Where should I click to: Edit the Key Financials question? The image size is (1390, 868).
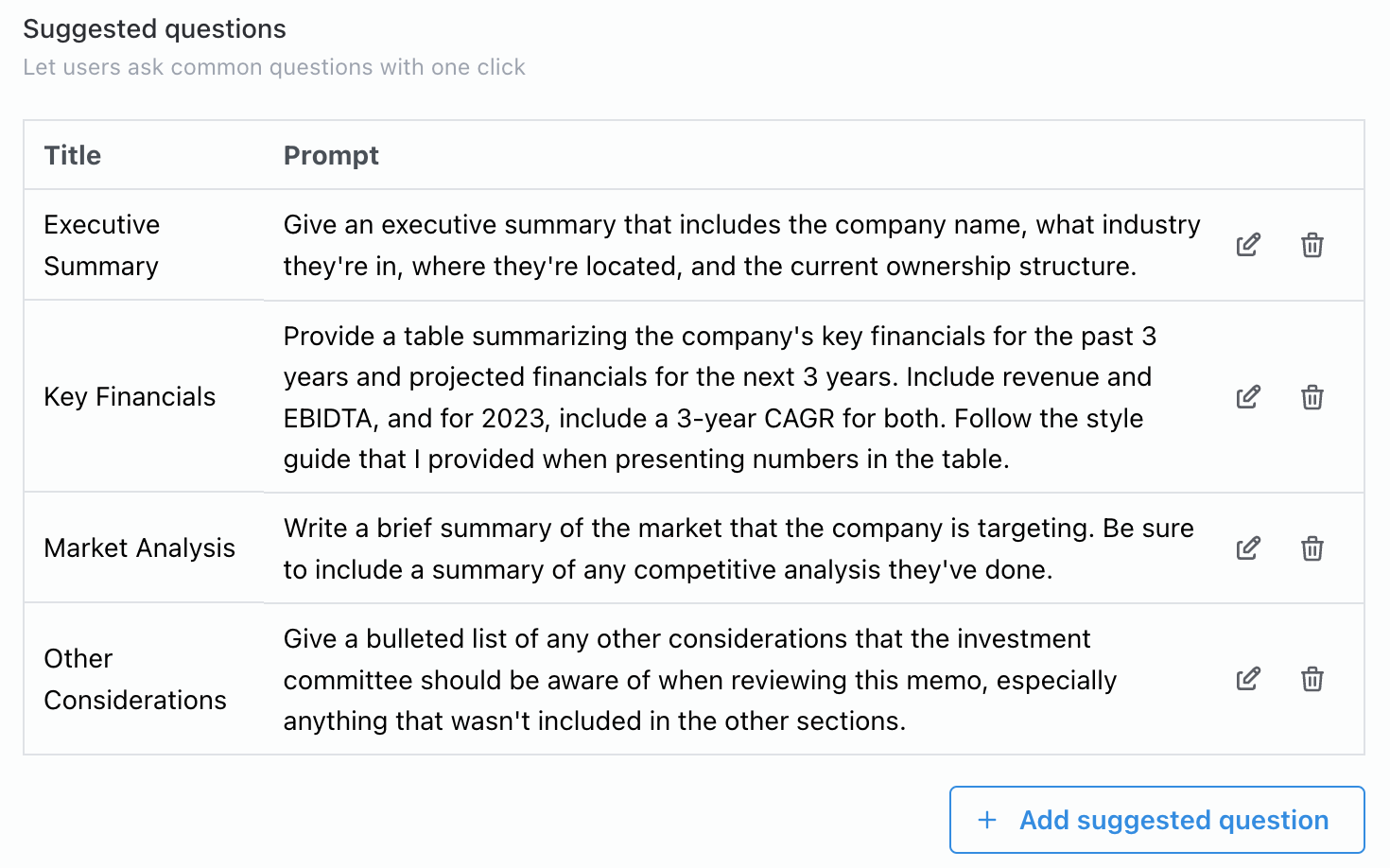click(1248, 397)
